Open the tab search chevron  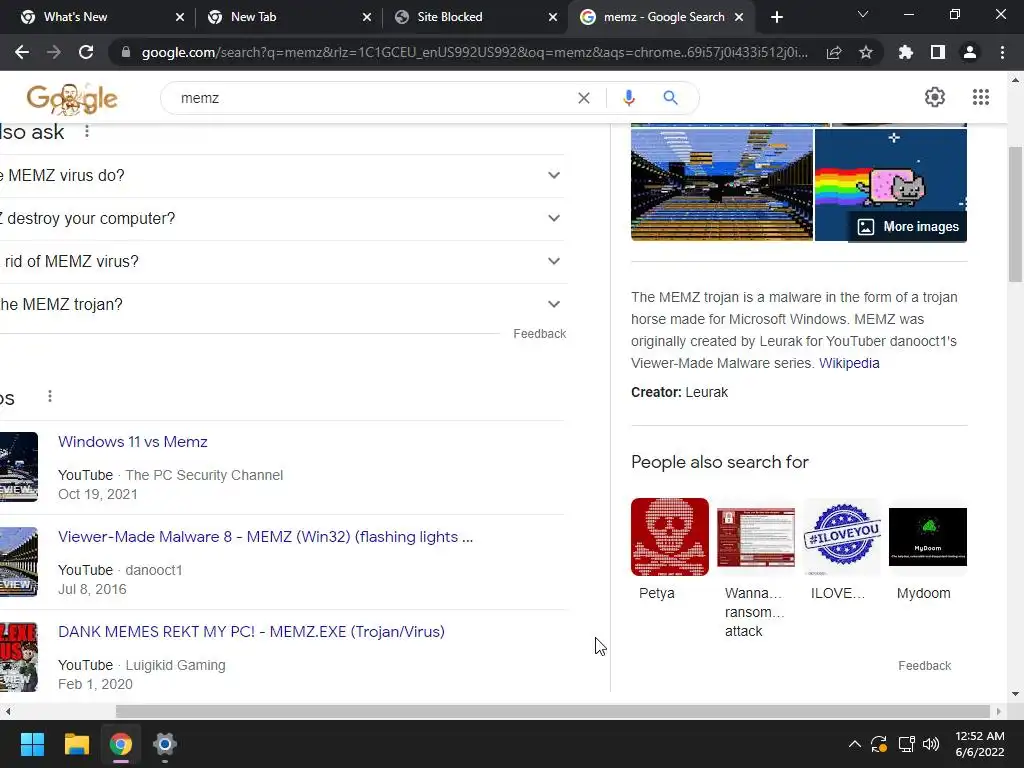863,14
